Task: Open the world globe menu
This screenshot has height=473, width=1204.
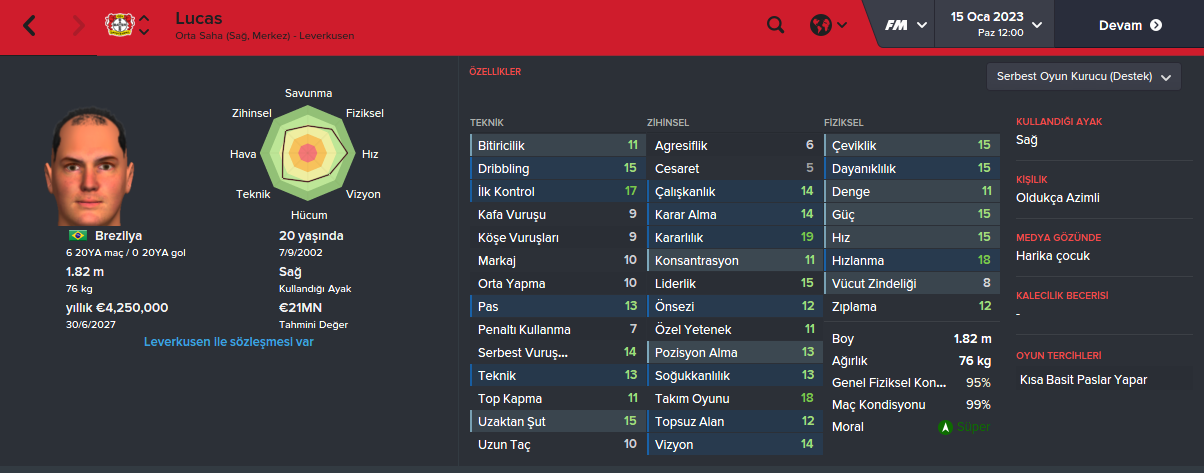Action: (828, 25)
